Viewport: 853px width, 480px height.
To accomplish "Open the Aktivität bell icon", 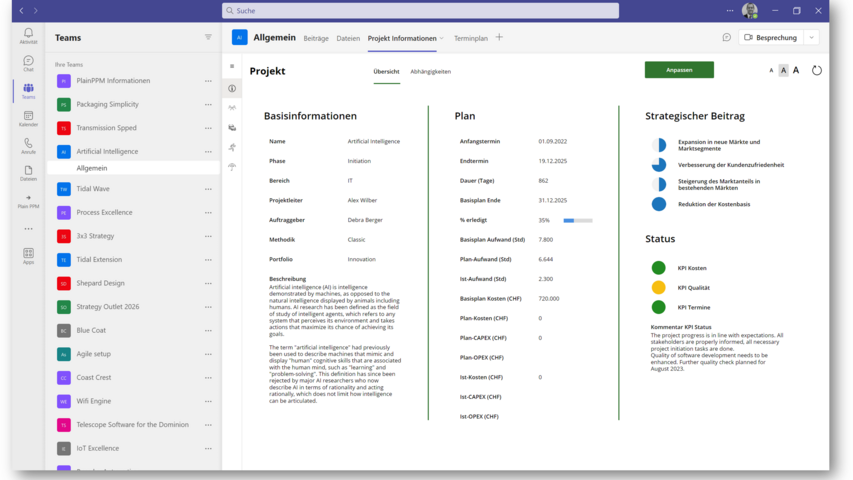I will (x=28, y=35).
